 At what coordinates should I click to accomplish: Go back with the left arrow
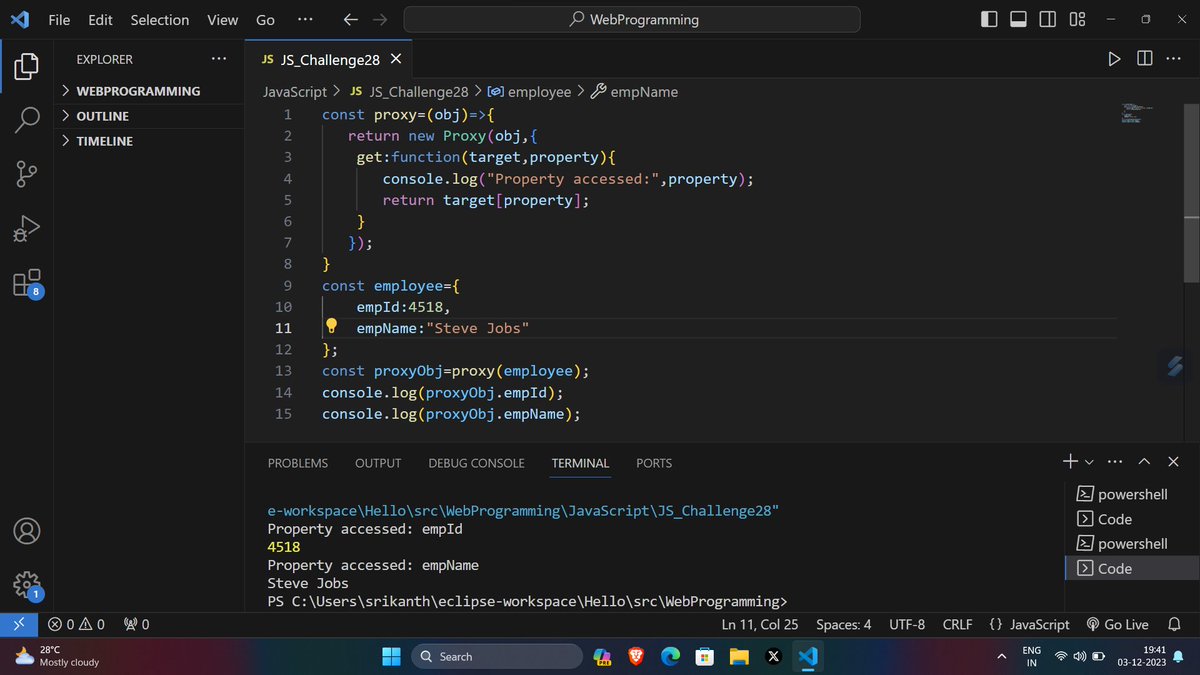[350, 19]
